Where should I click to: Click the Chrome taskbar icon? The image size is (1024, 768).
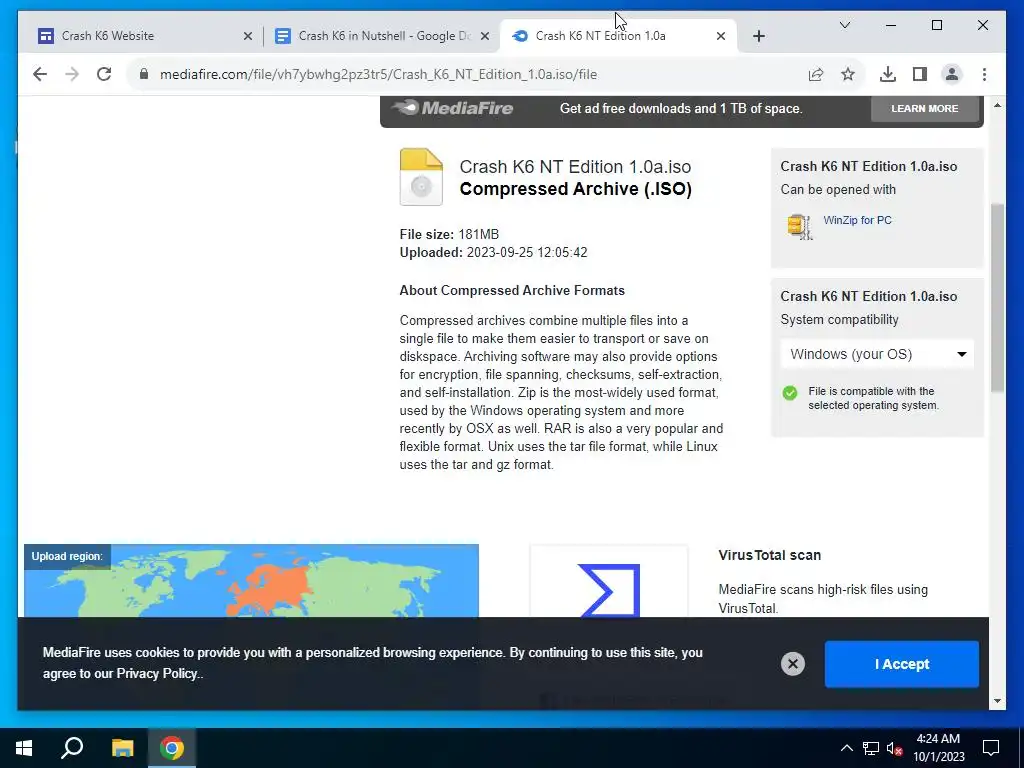tap(172, 748)
